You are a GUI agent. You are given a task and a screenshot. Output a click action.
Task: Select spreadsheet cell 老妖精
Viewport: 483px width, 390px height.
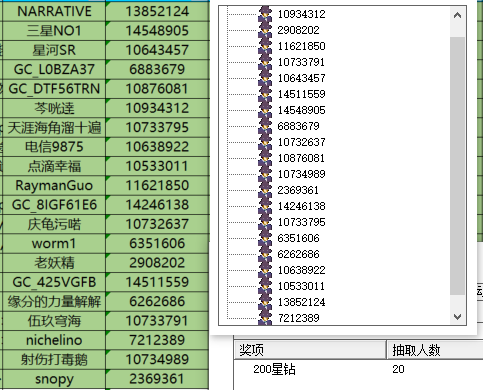pyautogui.click(x=54, y=263)
